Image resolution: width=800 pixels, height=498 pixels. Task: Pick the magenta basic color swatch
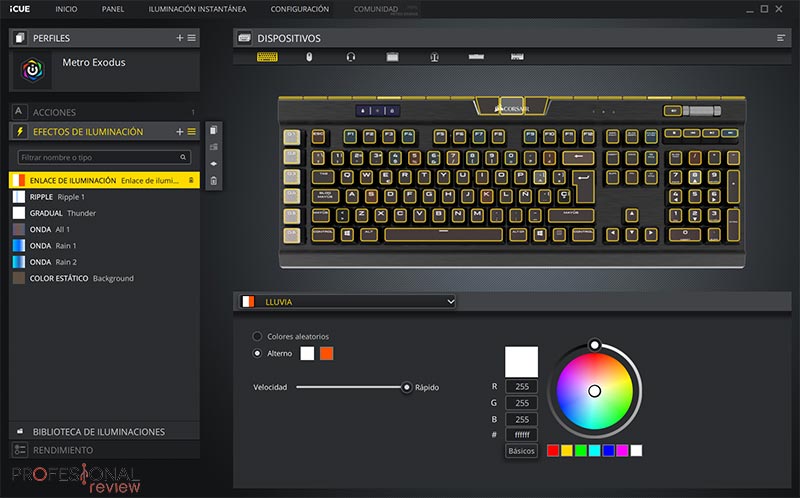point(622,451)
